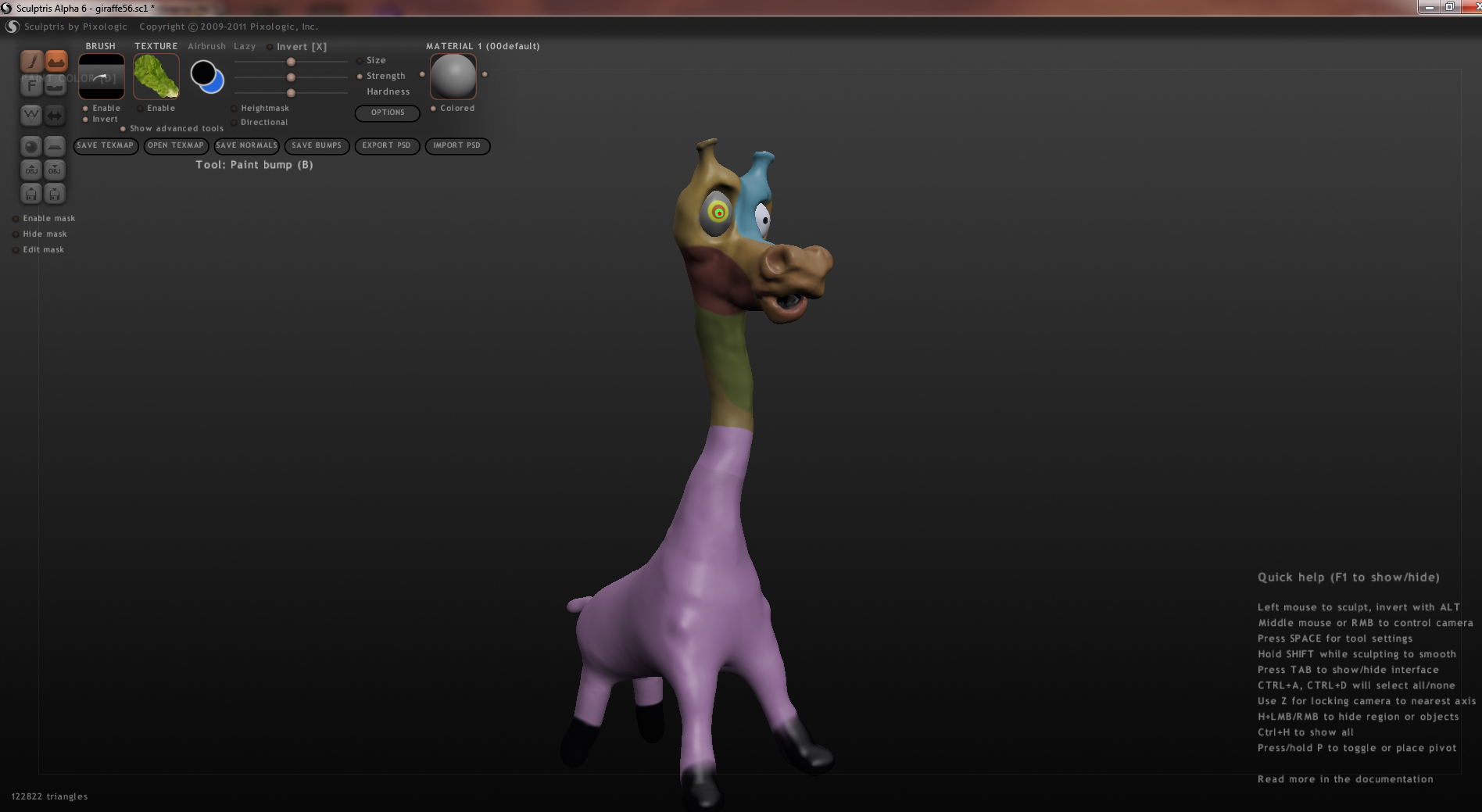Open the OPTIONS button
Screen dimensions: 1482x812
tap(388, 113)
